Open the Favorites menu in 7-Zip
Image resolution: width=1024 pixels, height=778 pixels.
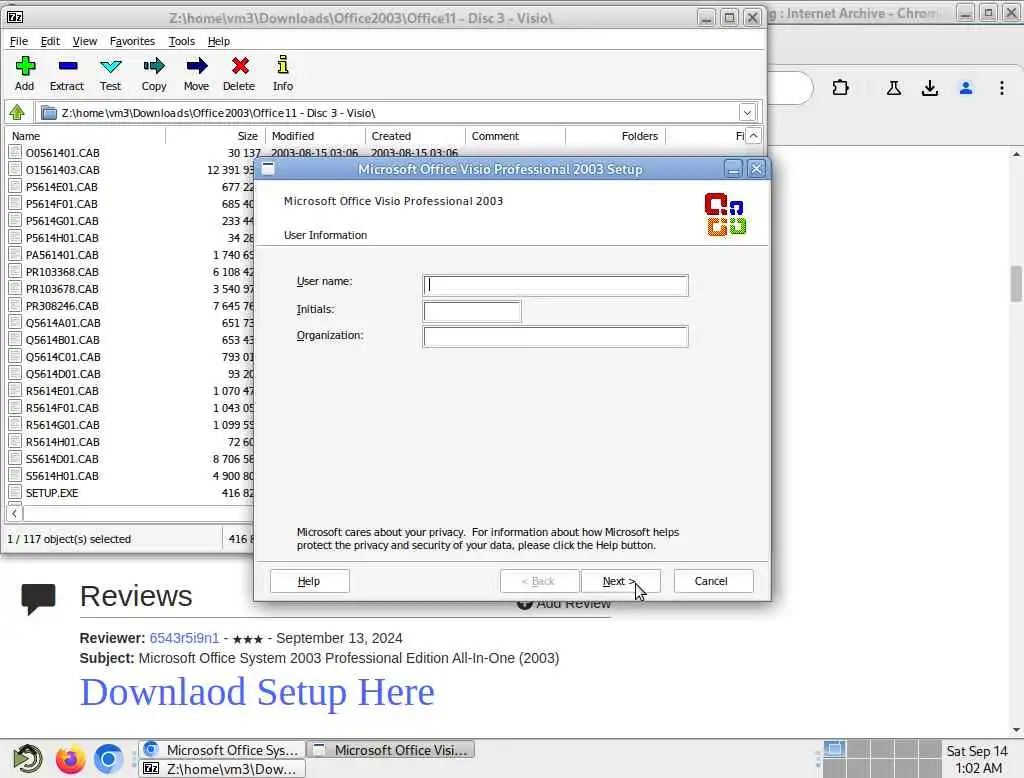point(133,41)
